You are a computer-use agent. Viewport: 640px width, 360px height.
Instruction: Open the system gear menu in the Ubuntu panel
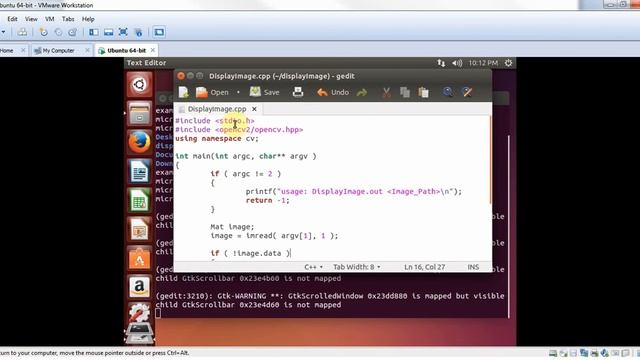[509, 63]
